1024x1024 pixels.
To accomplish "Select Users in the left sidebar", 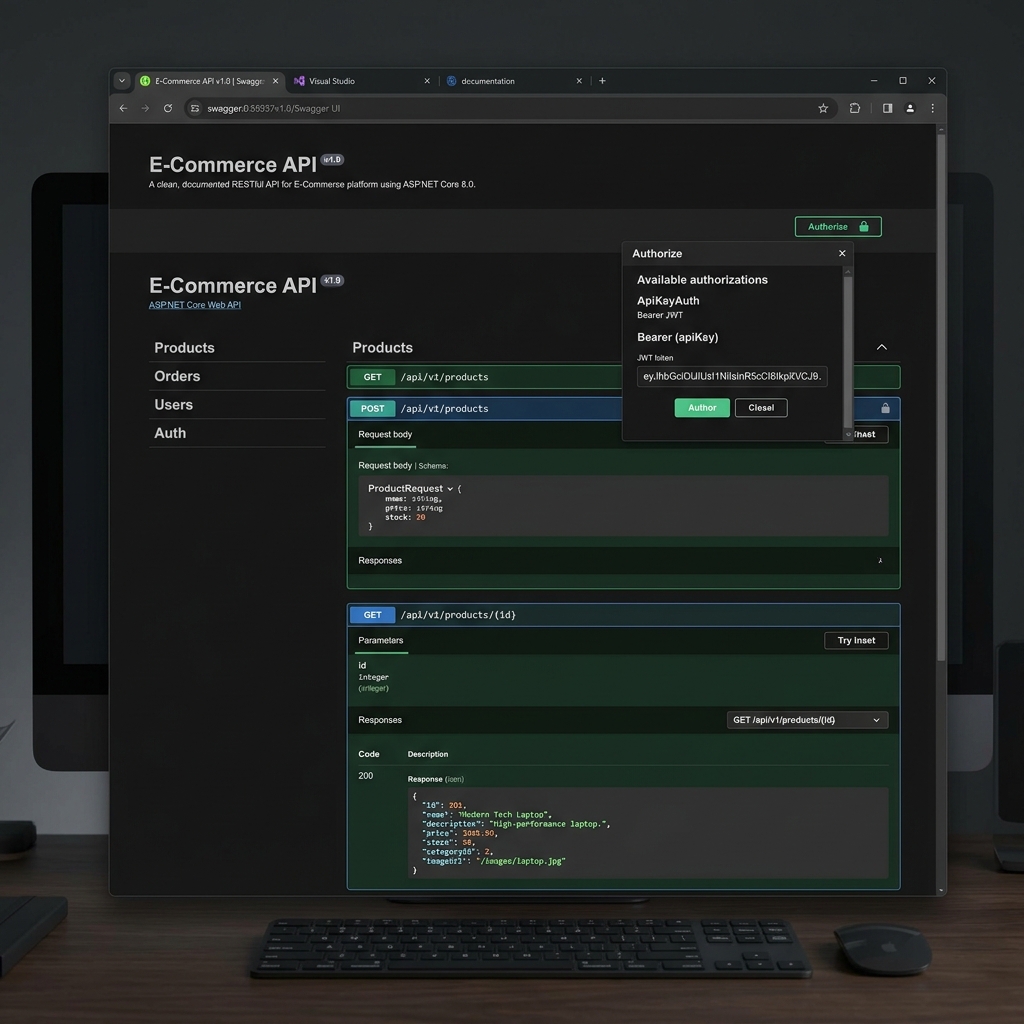I will pos(173,405).
